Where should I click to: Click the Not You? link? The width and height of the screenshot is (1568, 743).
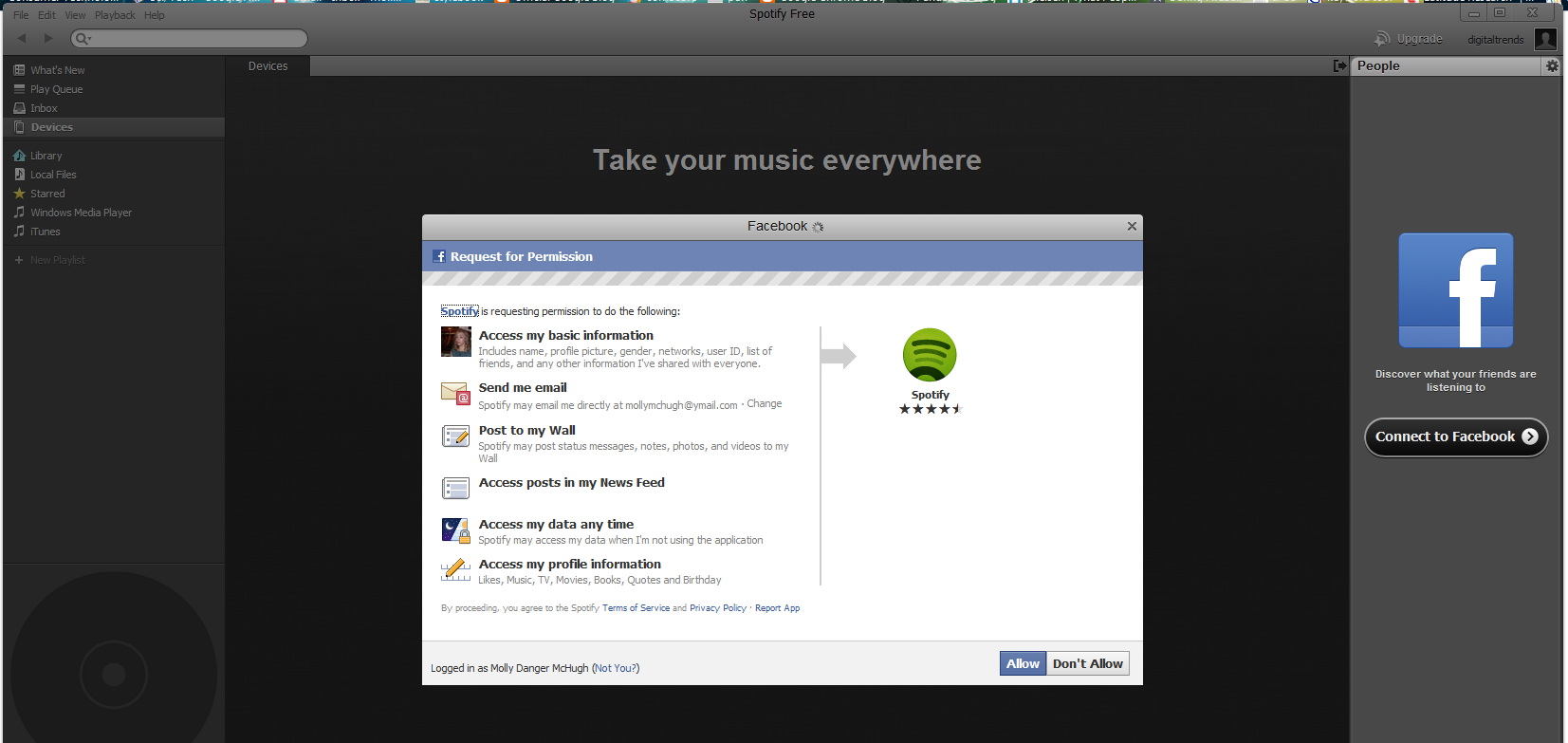[x=616, y=668]
